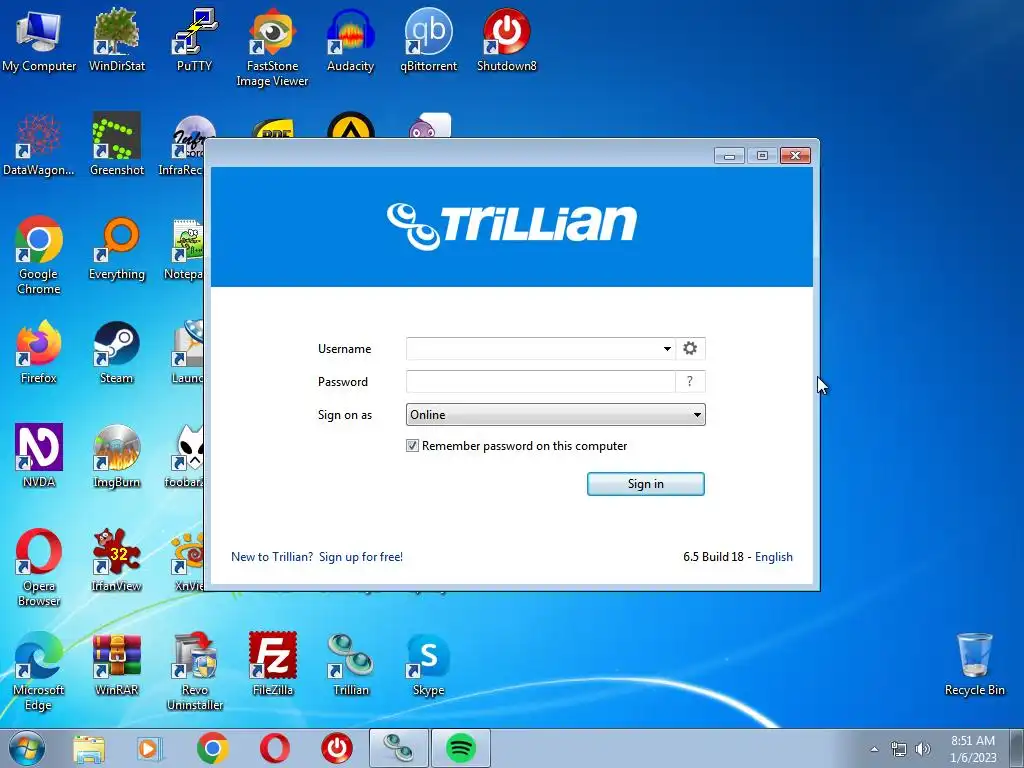This screenshot has height=768, width=1024.
Task: Select the IrfanView desktop icon
Action: tap(117, 560)
